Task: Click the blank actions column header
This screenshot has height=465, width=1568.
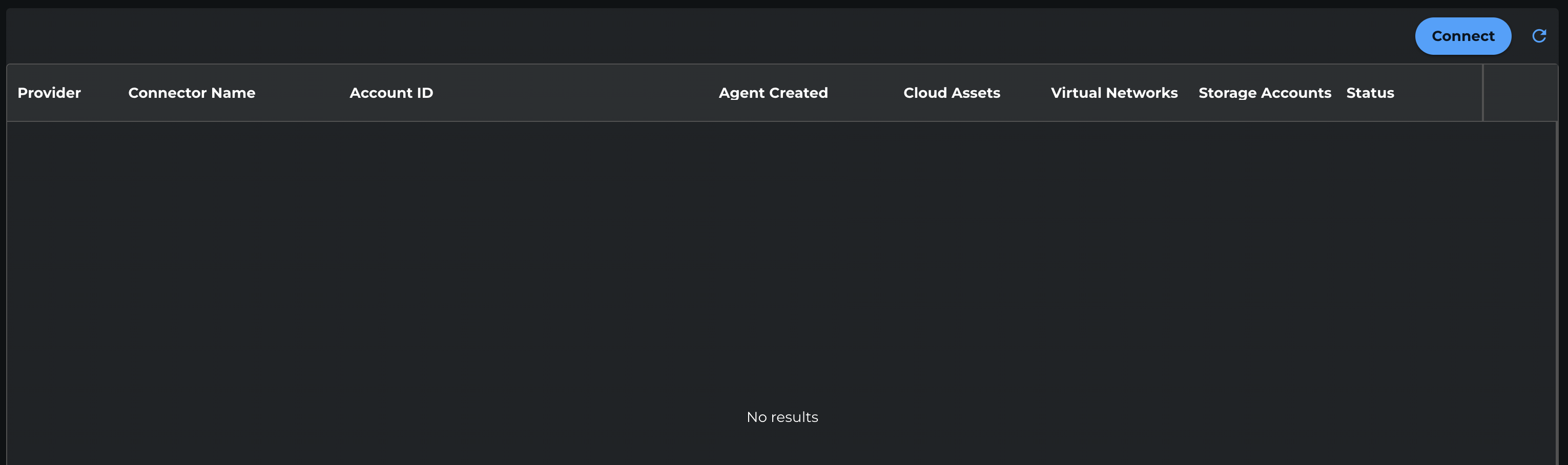Action: 1520,93
